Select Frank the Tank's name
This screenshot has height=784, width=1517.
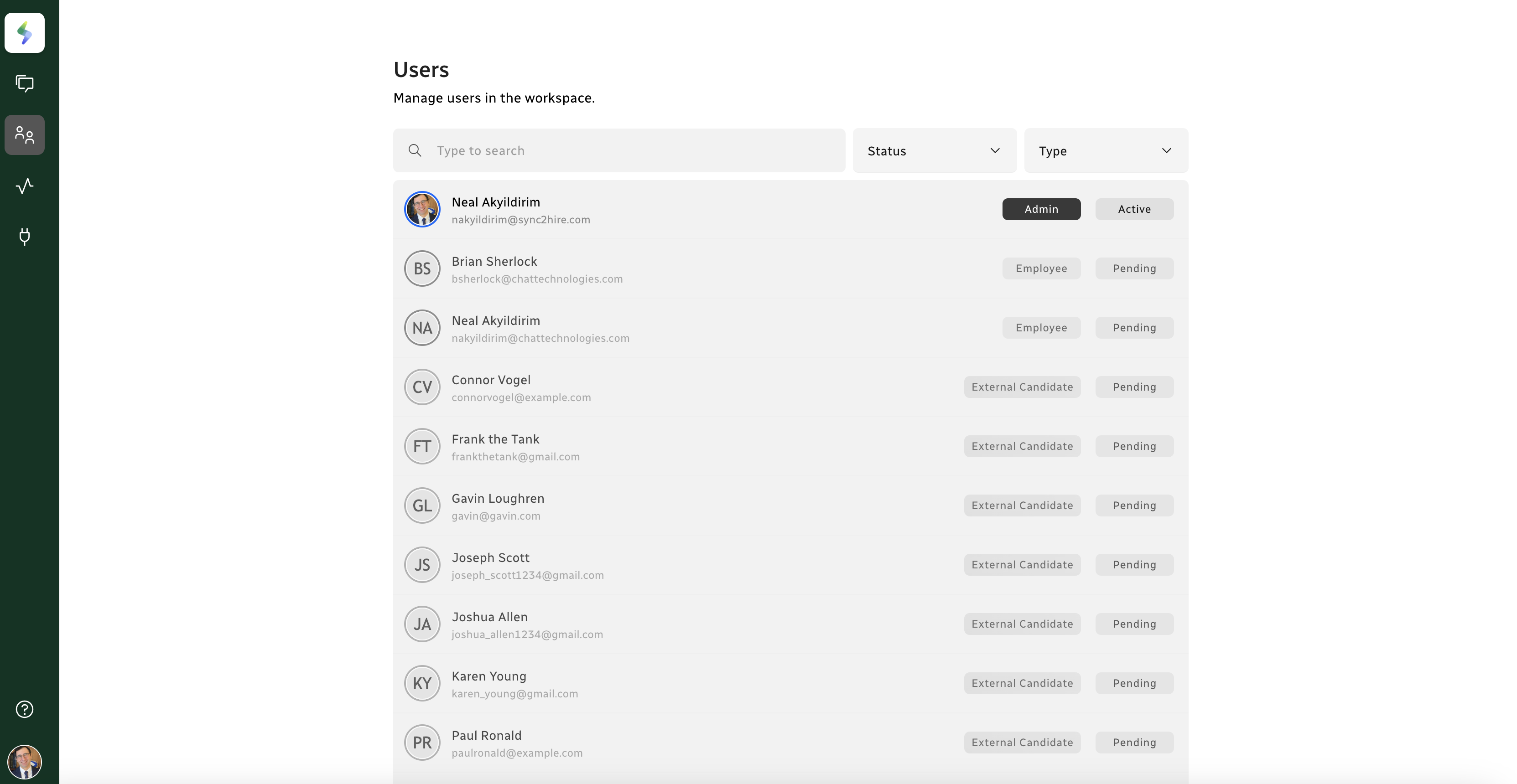coord(495,439)
